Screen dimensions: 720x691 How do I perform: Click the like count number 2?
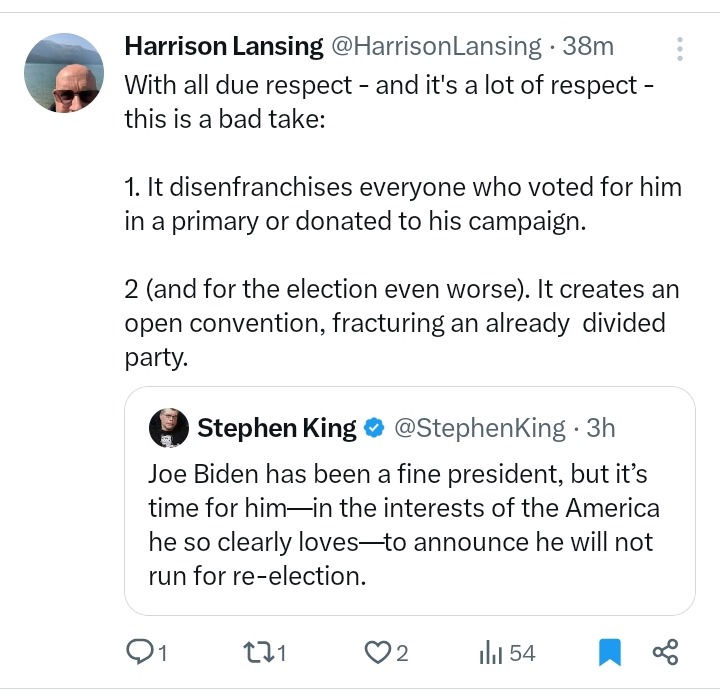pyautogui.click(x=402, y=653)
